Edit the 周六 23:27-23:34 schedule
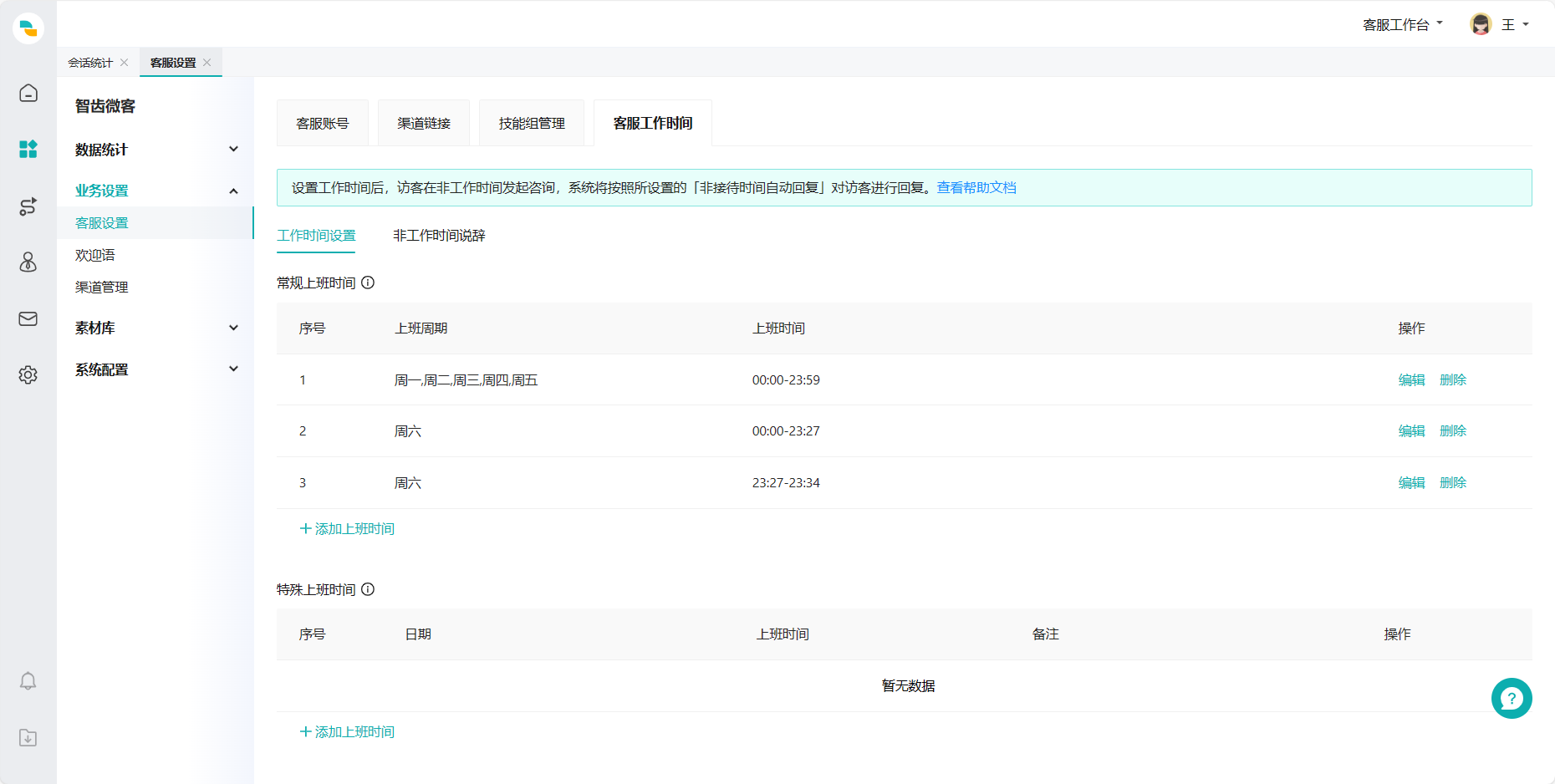1555x784 pixels. [1412, 482]
